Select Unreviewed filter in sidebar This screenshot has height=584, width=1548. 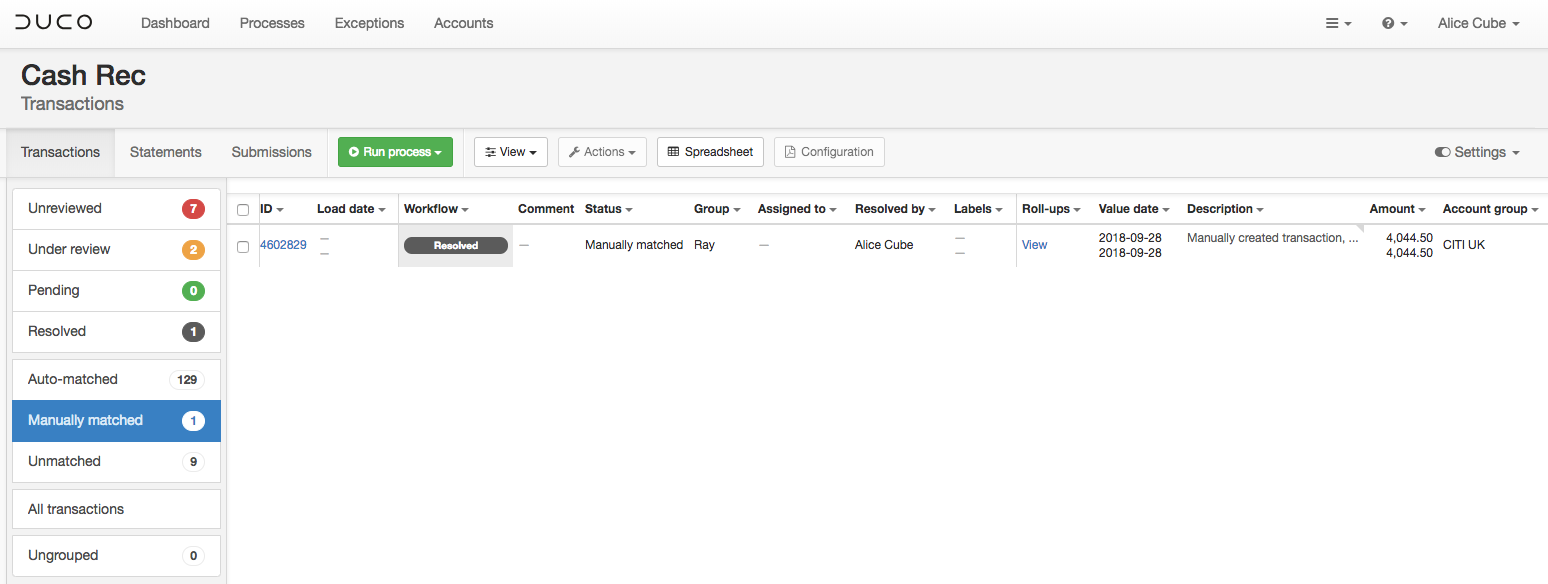tap(116, 209)
